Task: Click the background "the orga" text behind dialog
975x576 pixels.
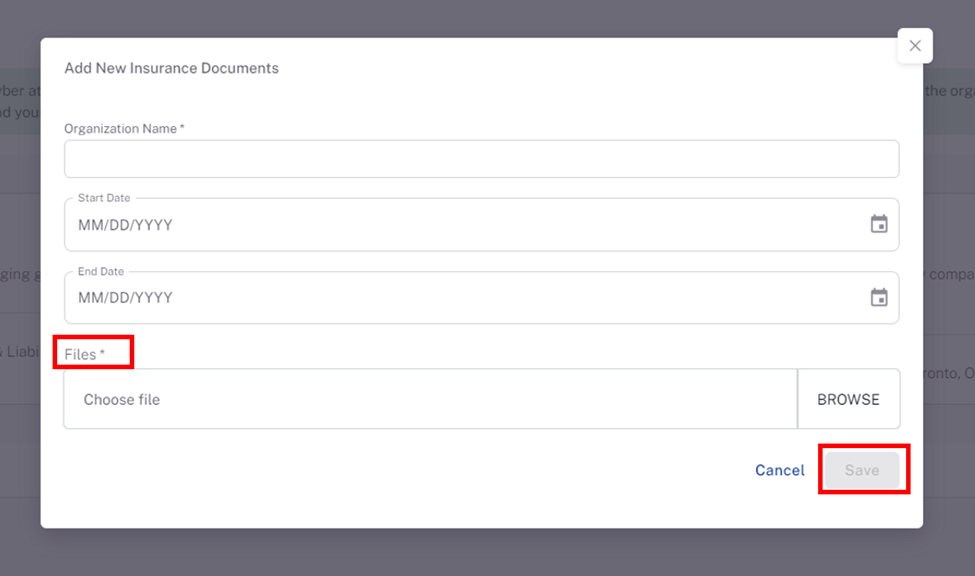Action: point(950,90)
